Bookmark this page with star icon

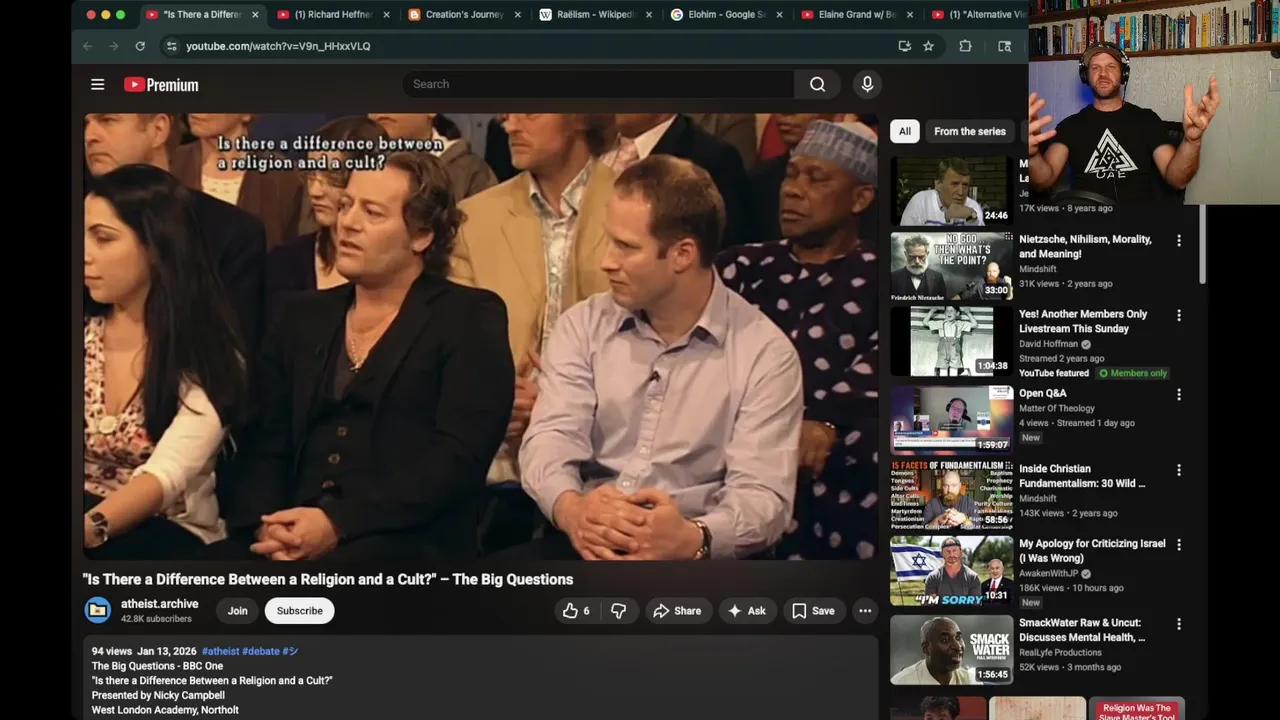pos(928,46)
